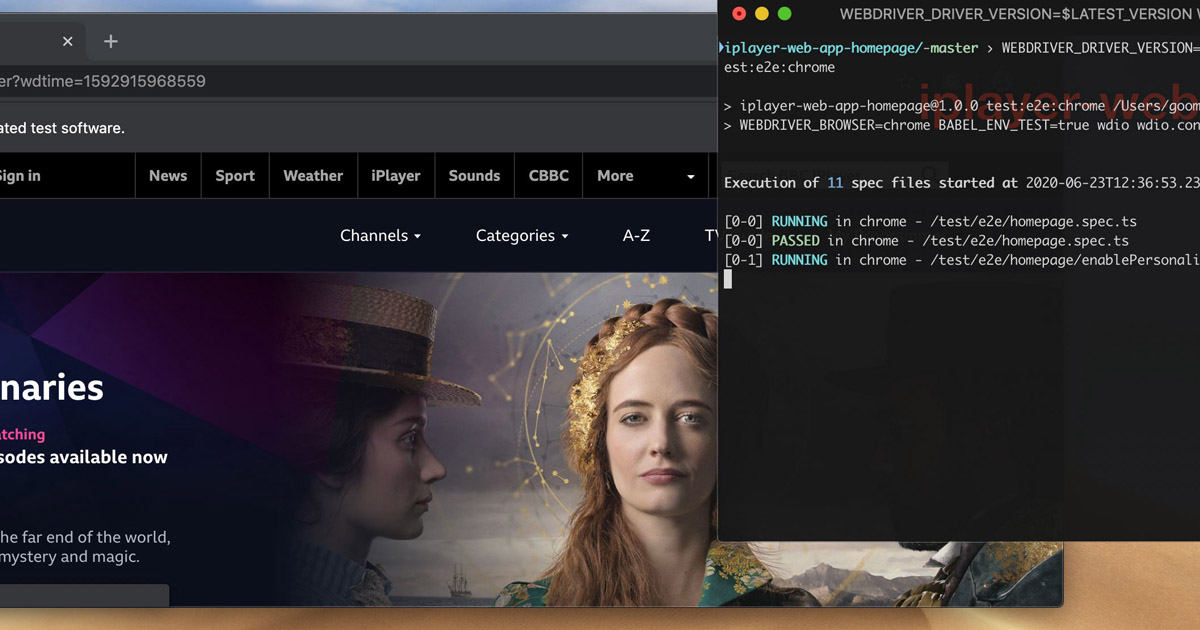1200x630 pixels.
Task: Click the iplayer-web-app-homepage/-master prompt
Action: pyautogui.click(x=851, y=48)
